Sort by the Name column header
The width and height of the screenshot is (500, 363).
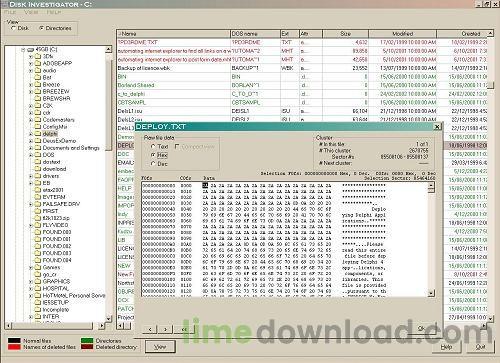(x=173, y=34)
